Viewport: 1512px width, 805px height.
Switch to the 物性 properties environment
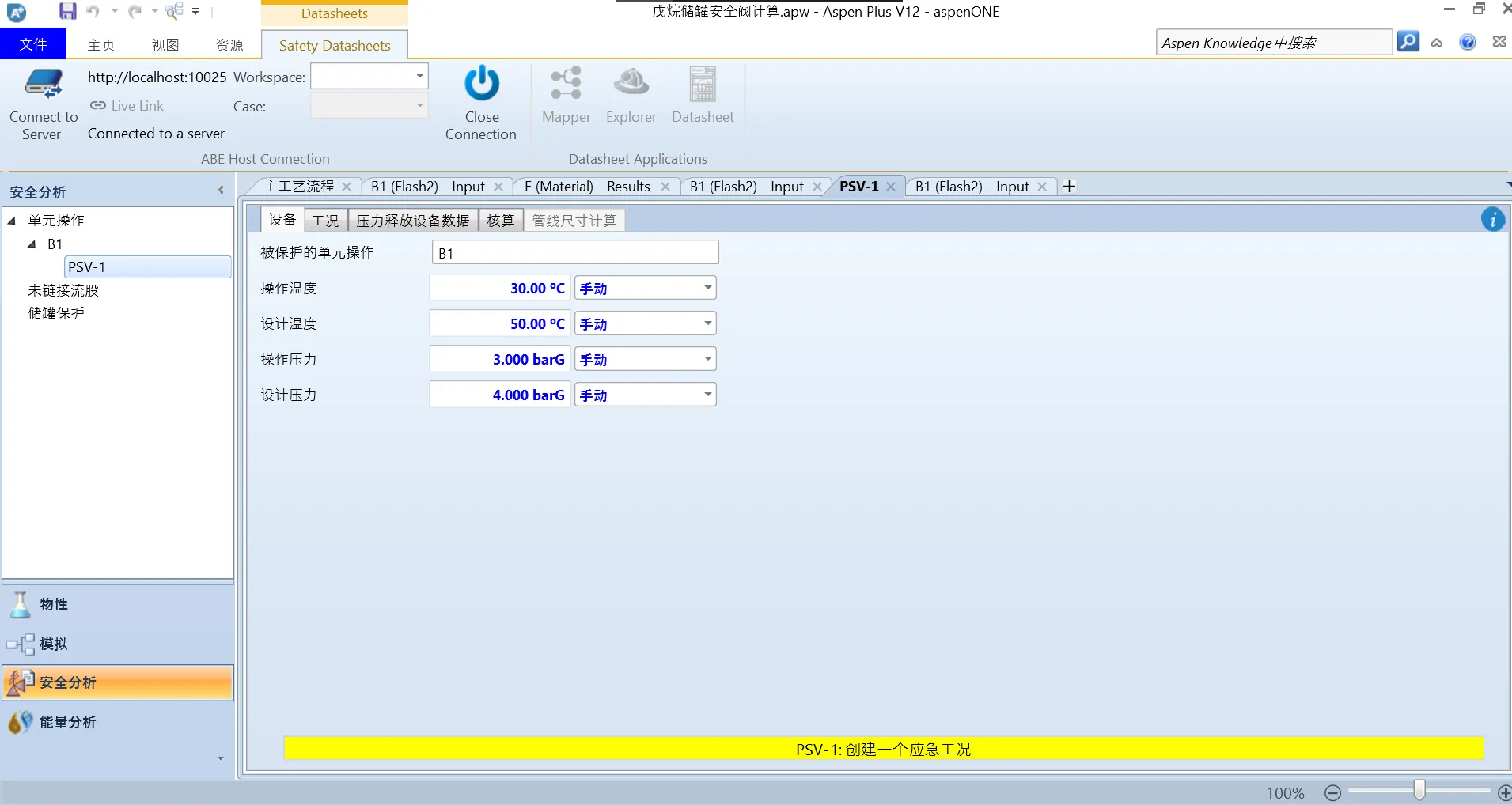tap(53, 604)
